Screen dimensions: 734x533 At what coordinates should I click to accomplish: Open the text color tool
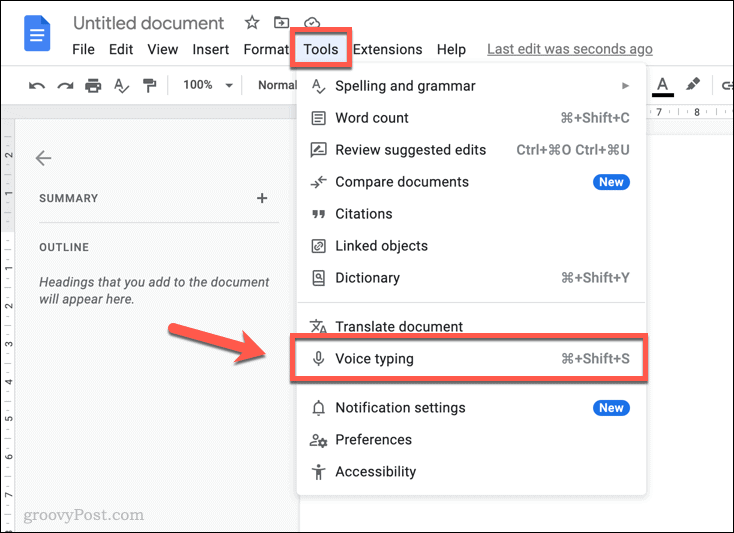click(x=662, y=87)
